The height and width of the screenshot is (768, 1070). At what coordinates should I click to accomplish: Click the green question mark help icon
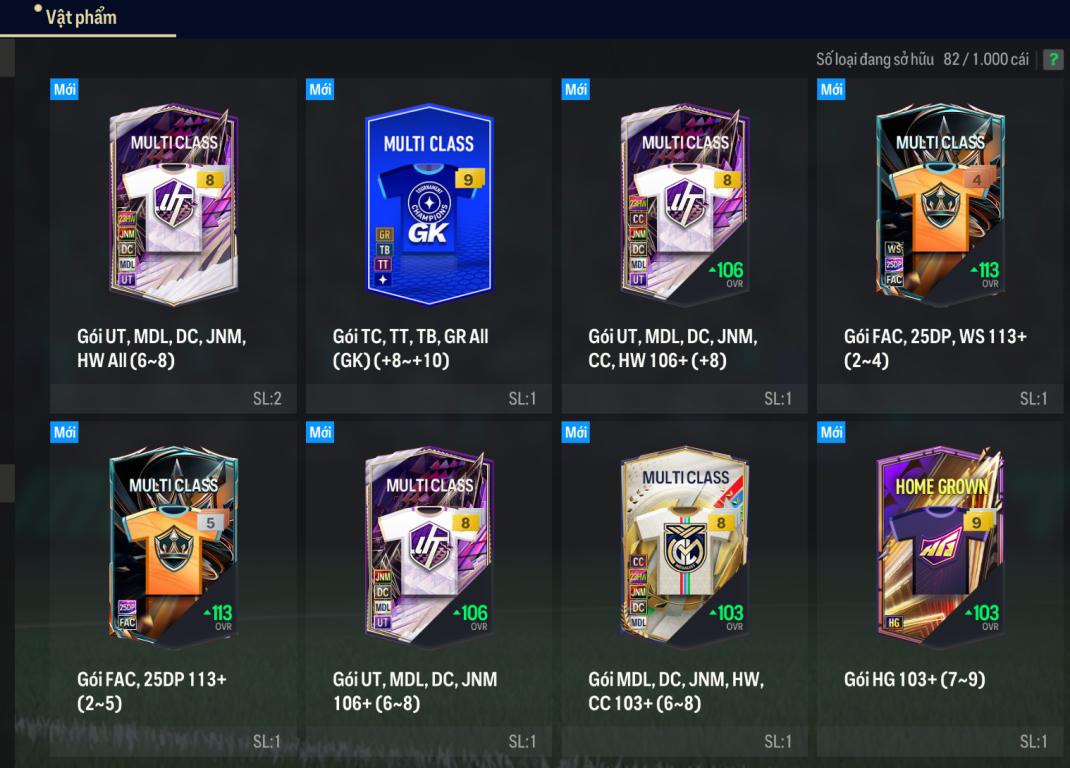pos(1053,59)
